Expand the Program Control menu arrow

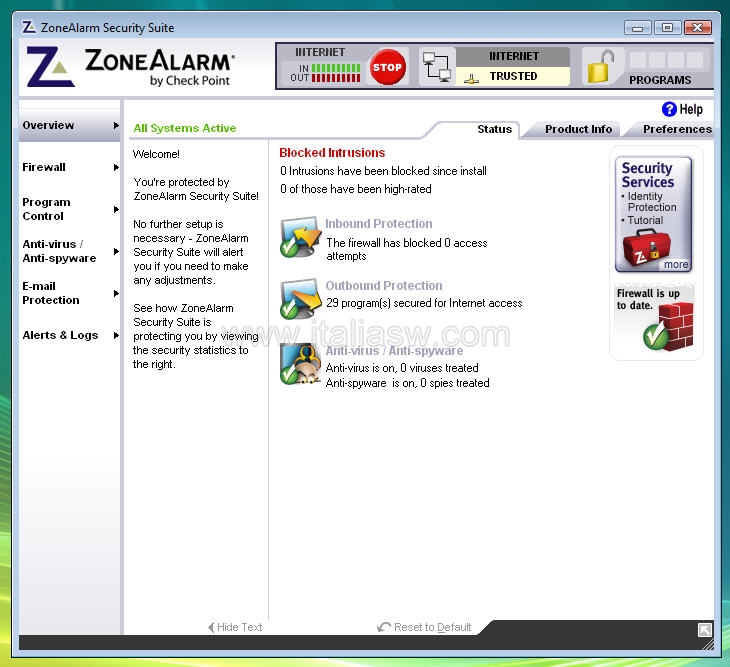click(x=116, y=209)
